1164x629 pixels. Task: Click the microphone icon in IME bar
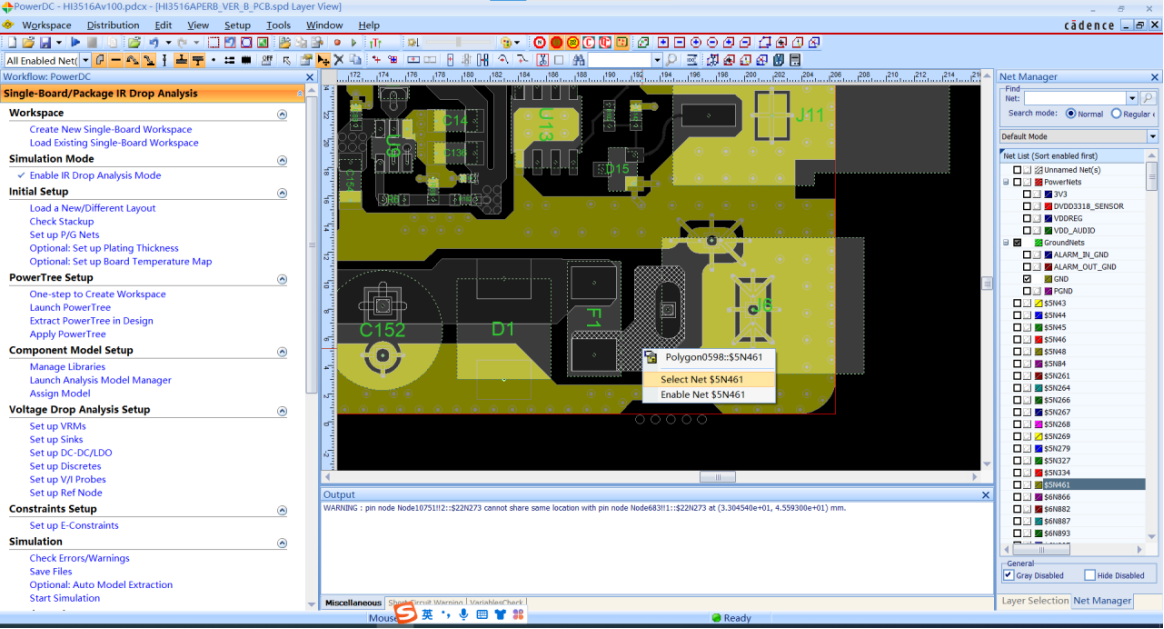pos(463,614)
